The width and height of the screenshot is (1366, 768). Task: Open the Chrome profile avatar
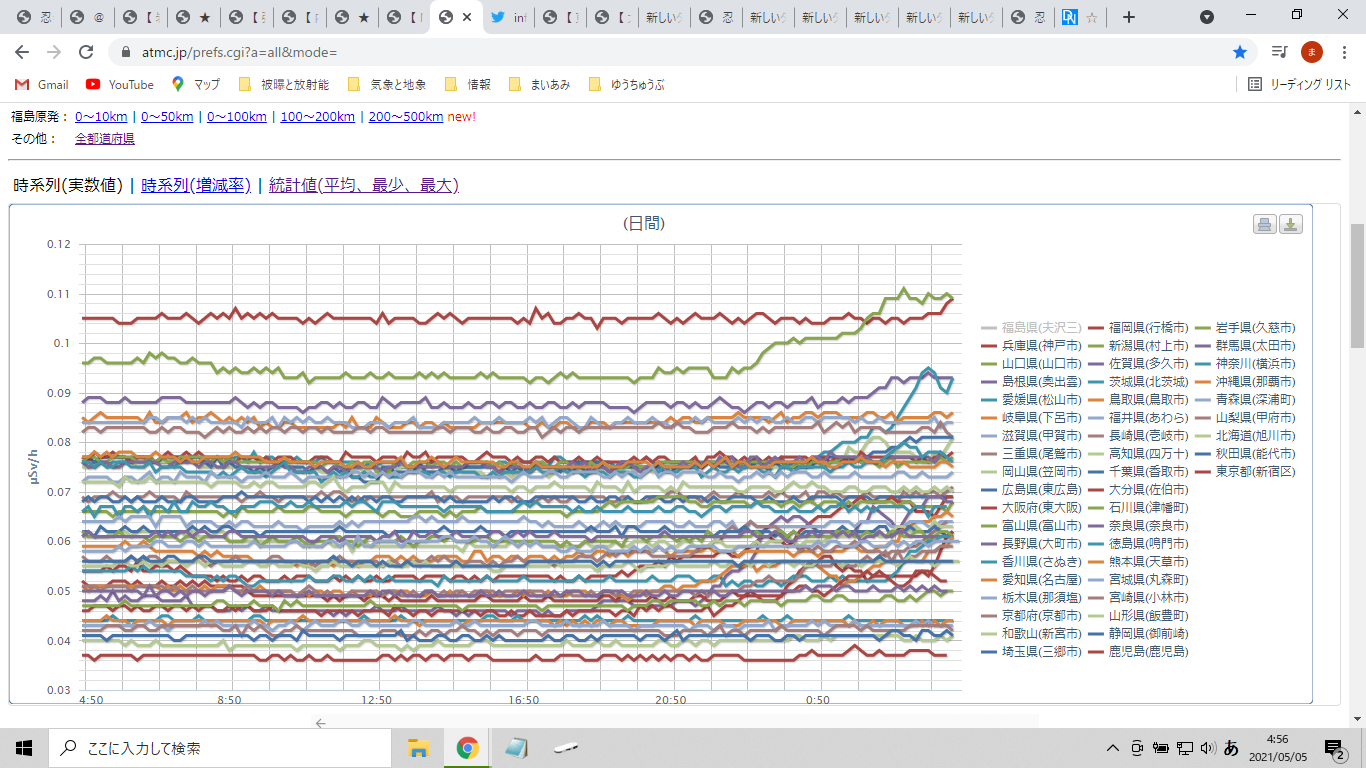[x=1311, y=52]
